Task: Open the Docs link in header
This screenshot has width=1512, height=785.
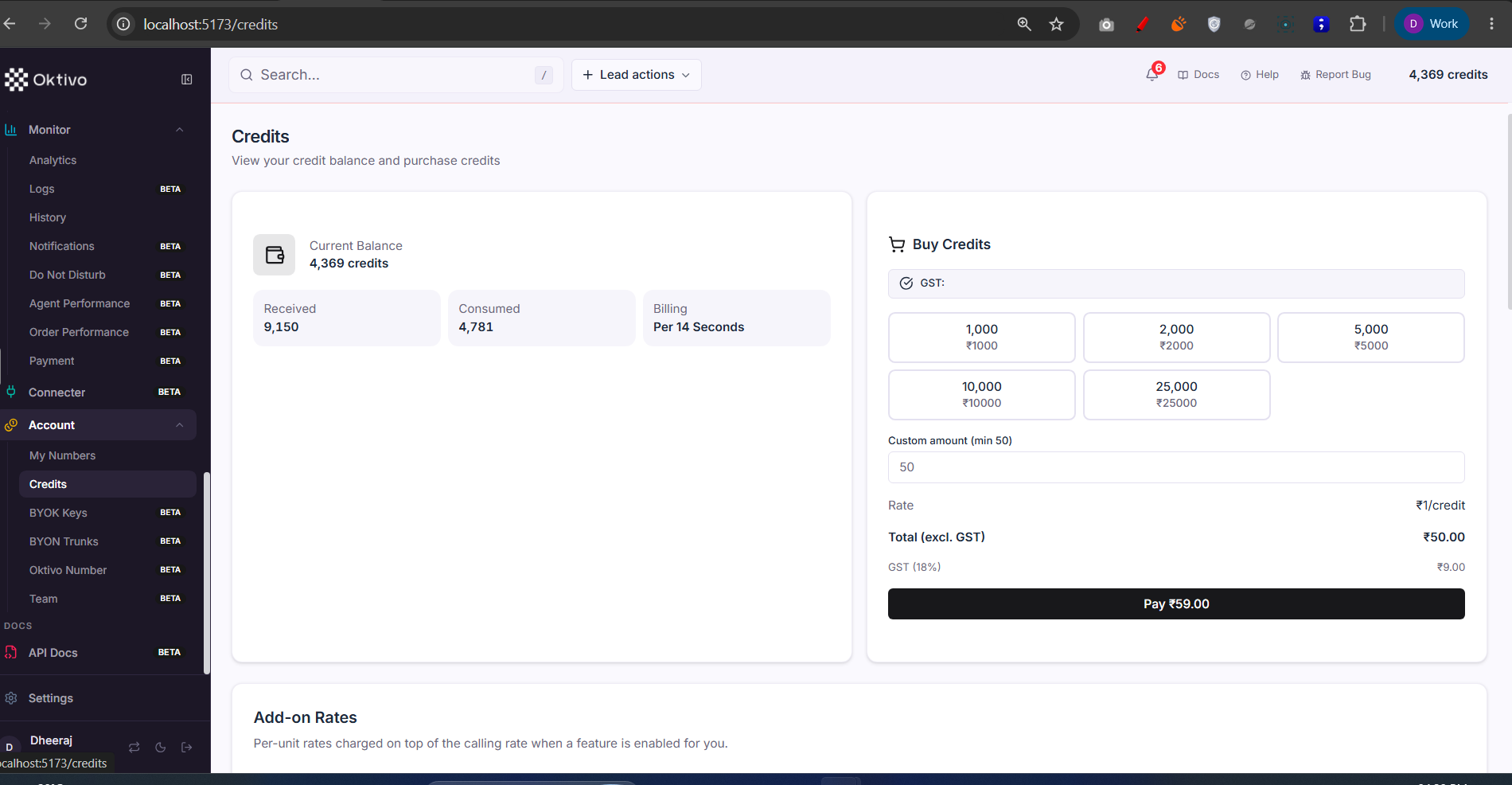Action: pos(1198,75)
